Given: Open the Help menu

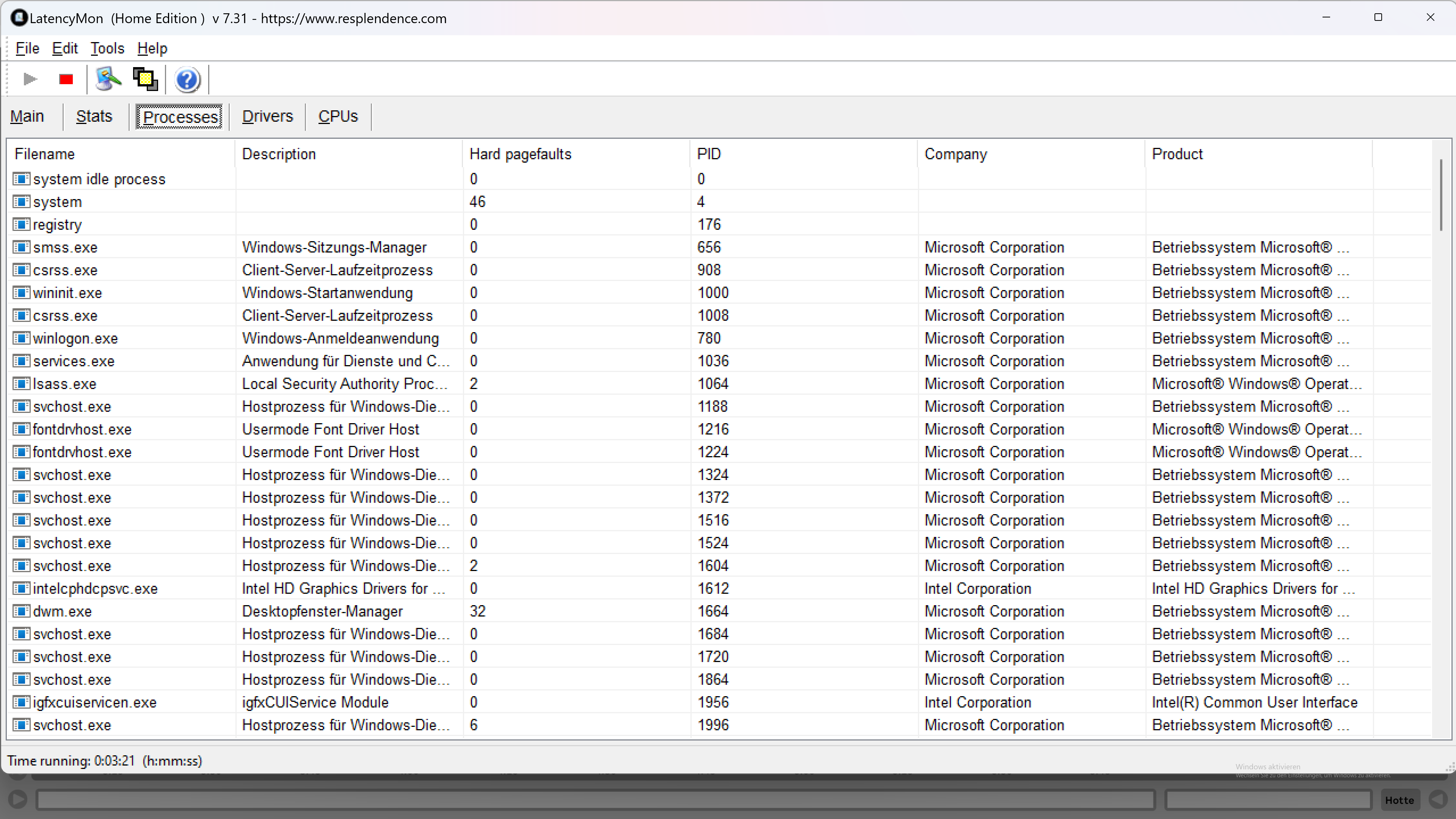Looking at the screenshot, I should coord(152,48).
